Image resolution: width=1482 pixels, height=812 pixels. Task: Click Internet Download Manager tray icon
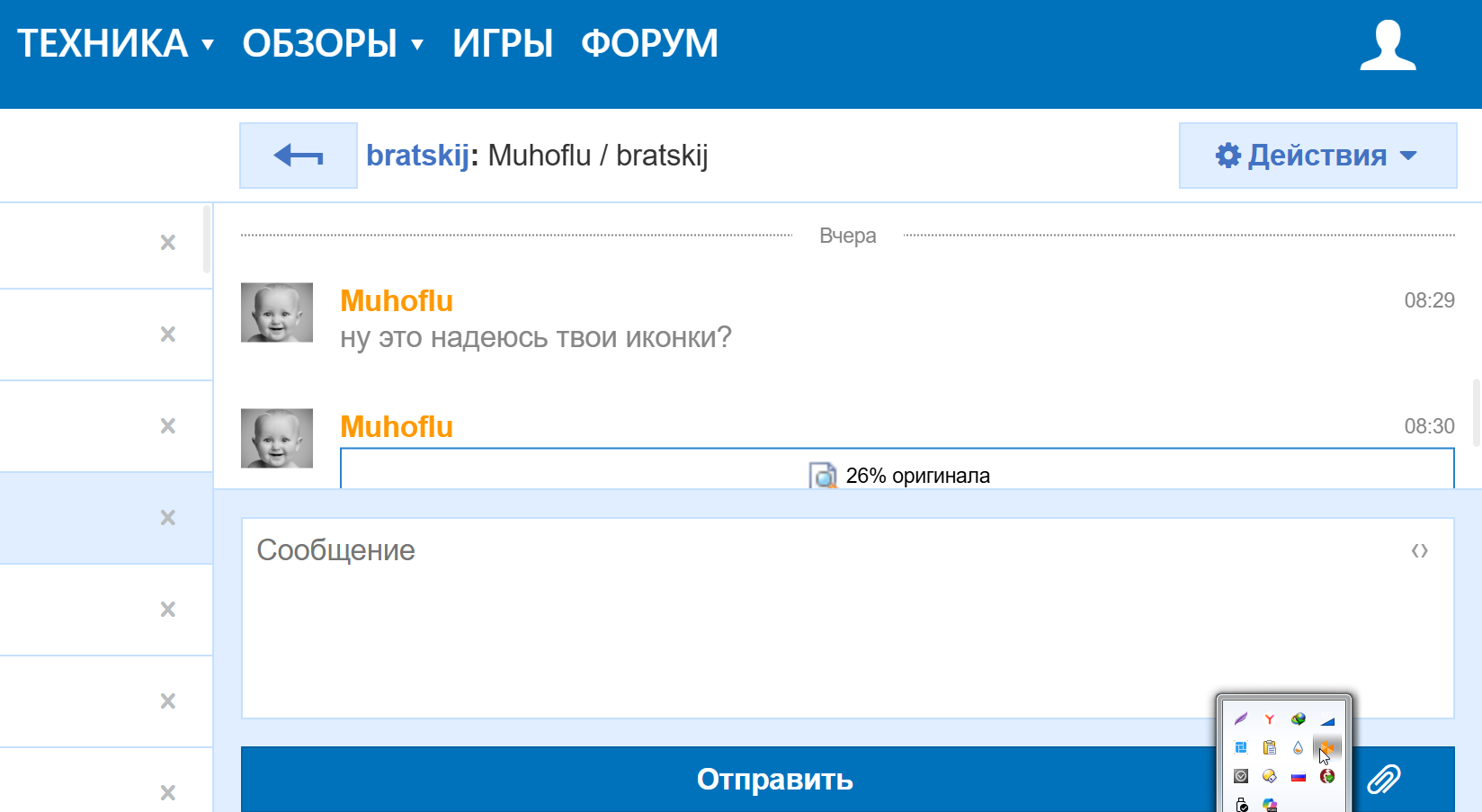[1298, 719]
